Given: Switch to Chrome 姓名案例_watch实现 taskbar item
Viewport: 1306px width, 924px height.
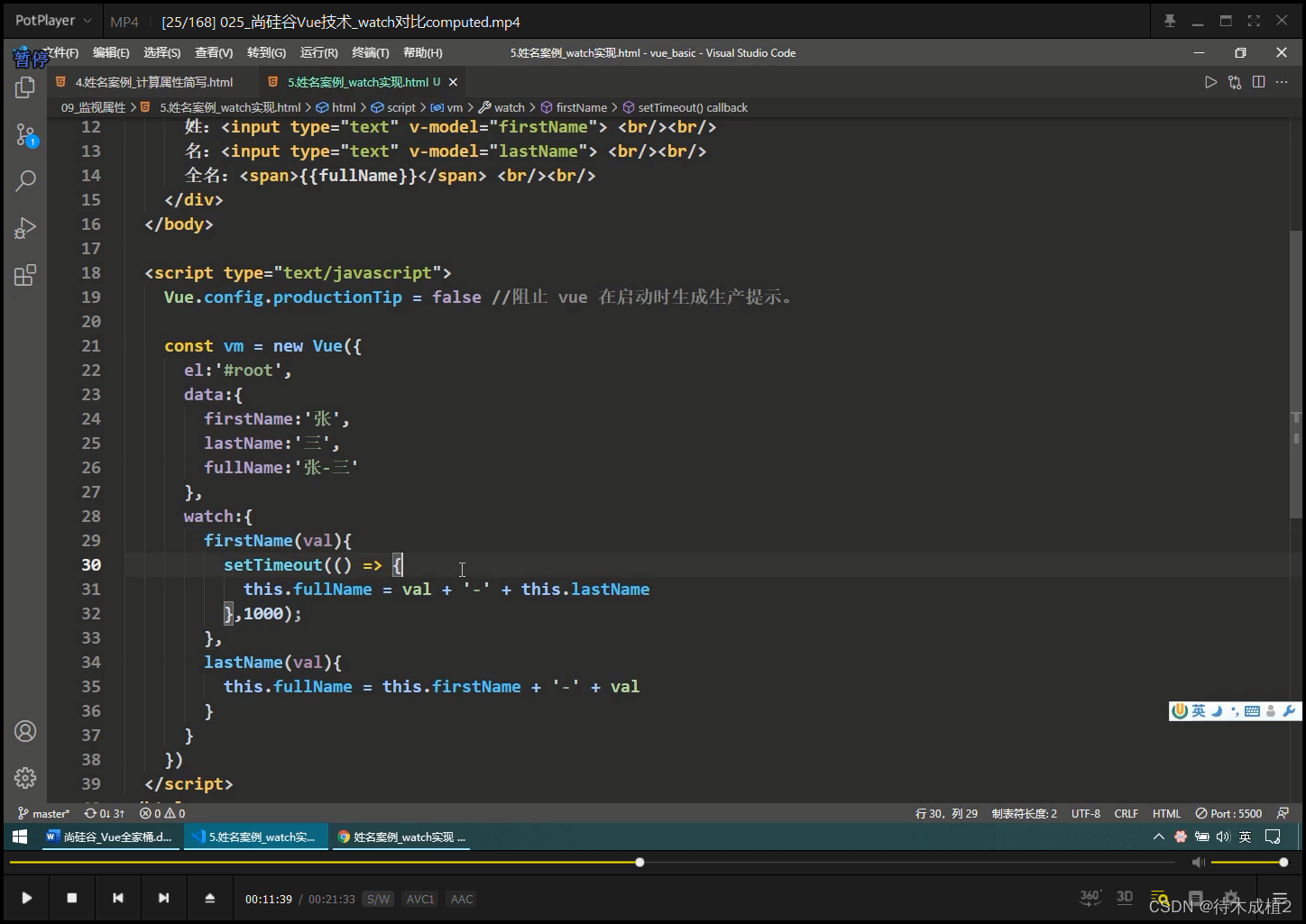Looking at the screenshot, I should tap(401, 837).
